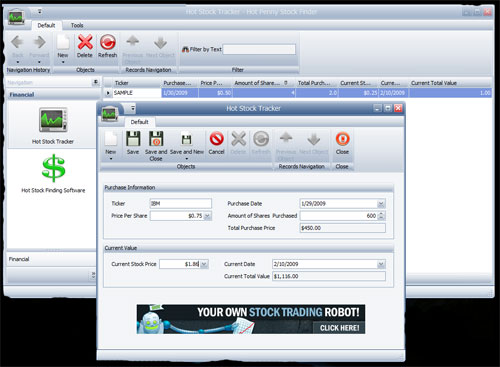Image resolution: width=500 pixels, height=367 pixels.
Task: Open Current Stock Price dropdown
Action: (204, 264)
